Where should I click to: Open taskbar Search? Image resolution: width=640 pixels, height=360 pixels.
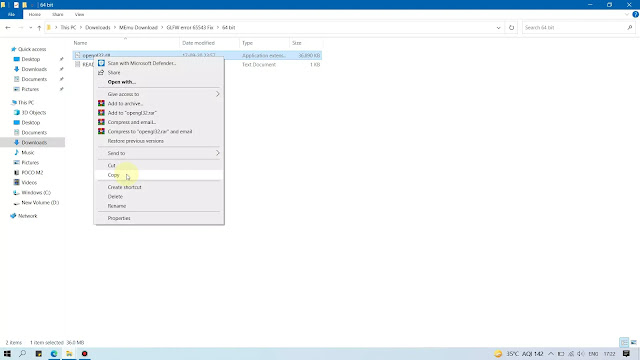[22, 354]
